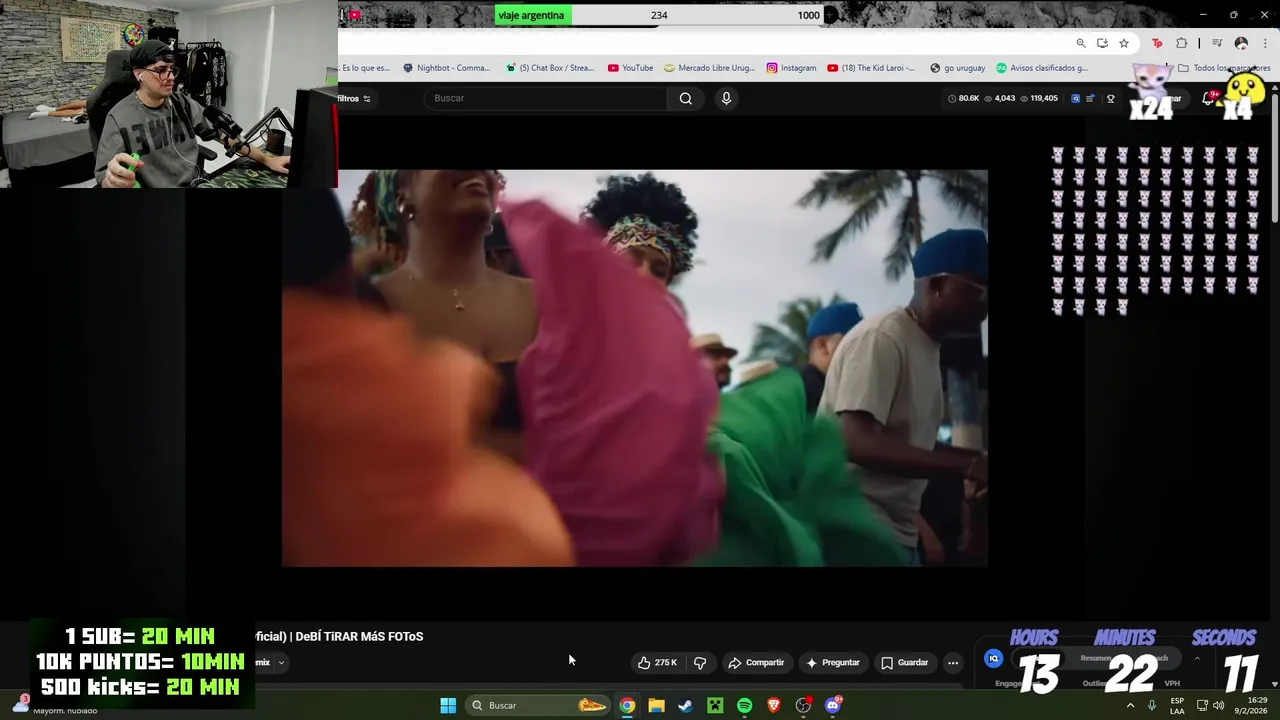Open Chrome media control icon
The height and width of the screenshot is (720, 1280).
tap(1217, 43)
